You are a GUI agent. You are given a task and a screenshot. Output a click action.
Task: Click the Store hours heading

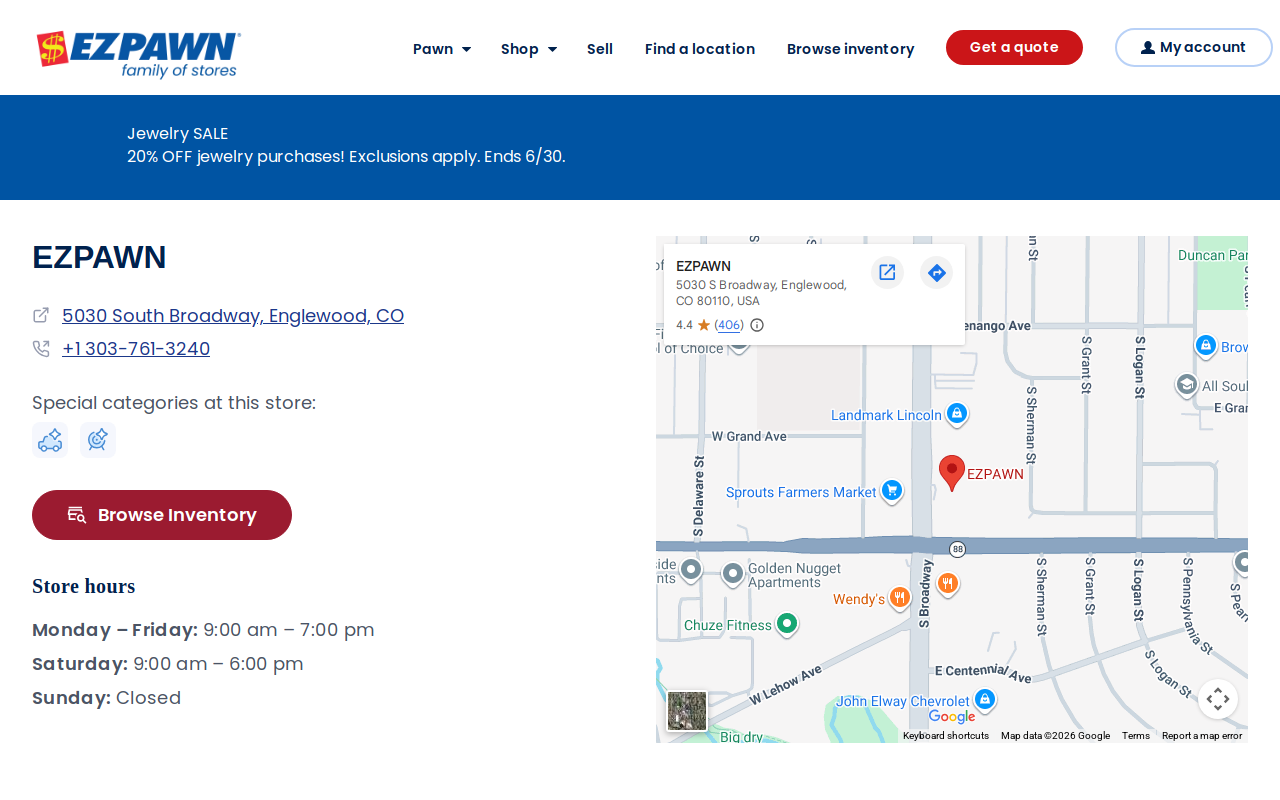point(84,586)
